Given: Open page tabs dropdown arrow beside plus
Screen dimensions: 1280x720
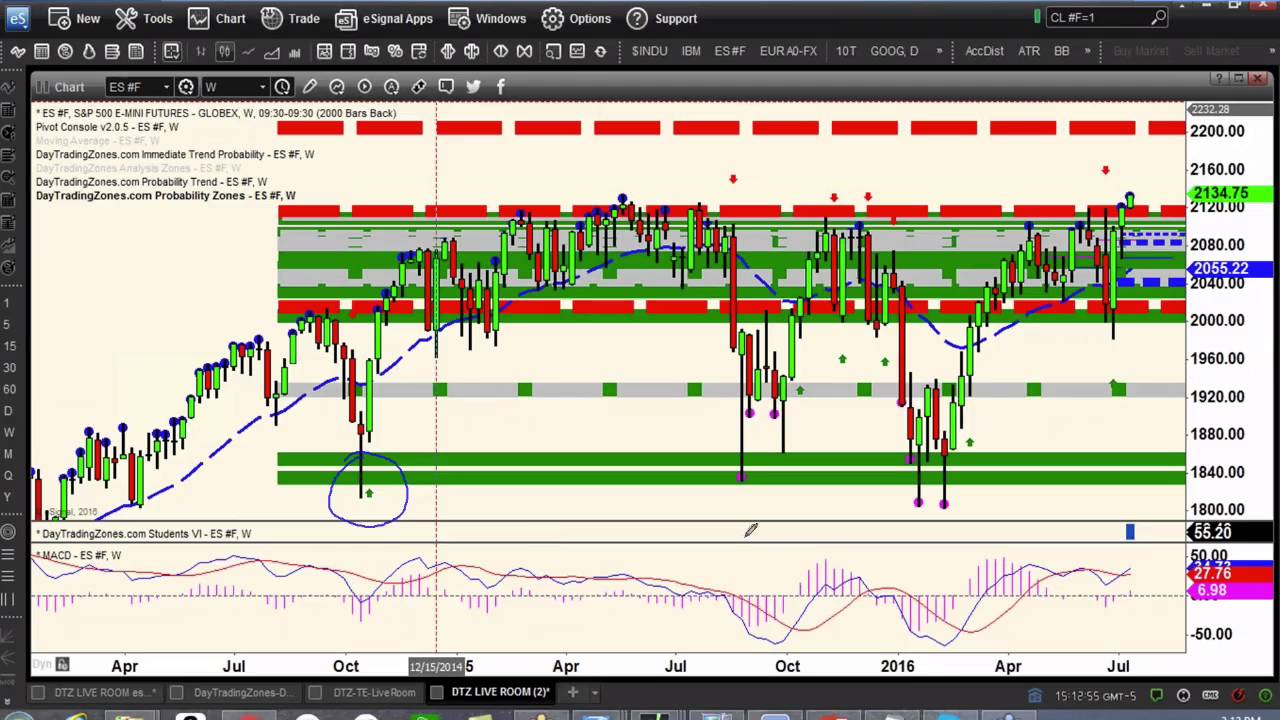Looking at the screenshot, I should tap(595, 692).
